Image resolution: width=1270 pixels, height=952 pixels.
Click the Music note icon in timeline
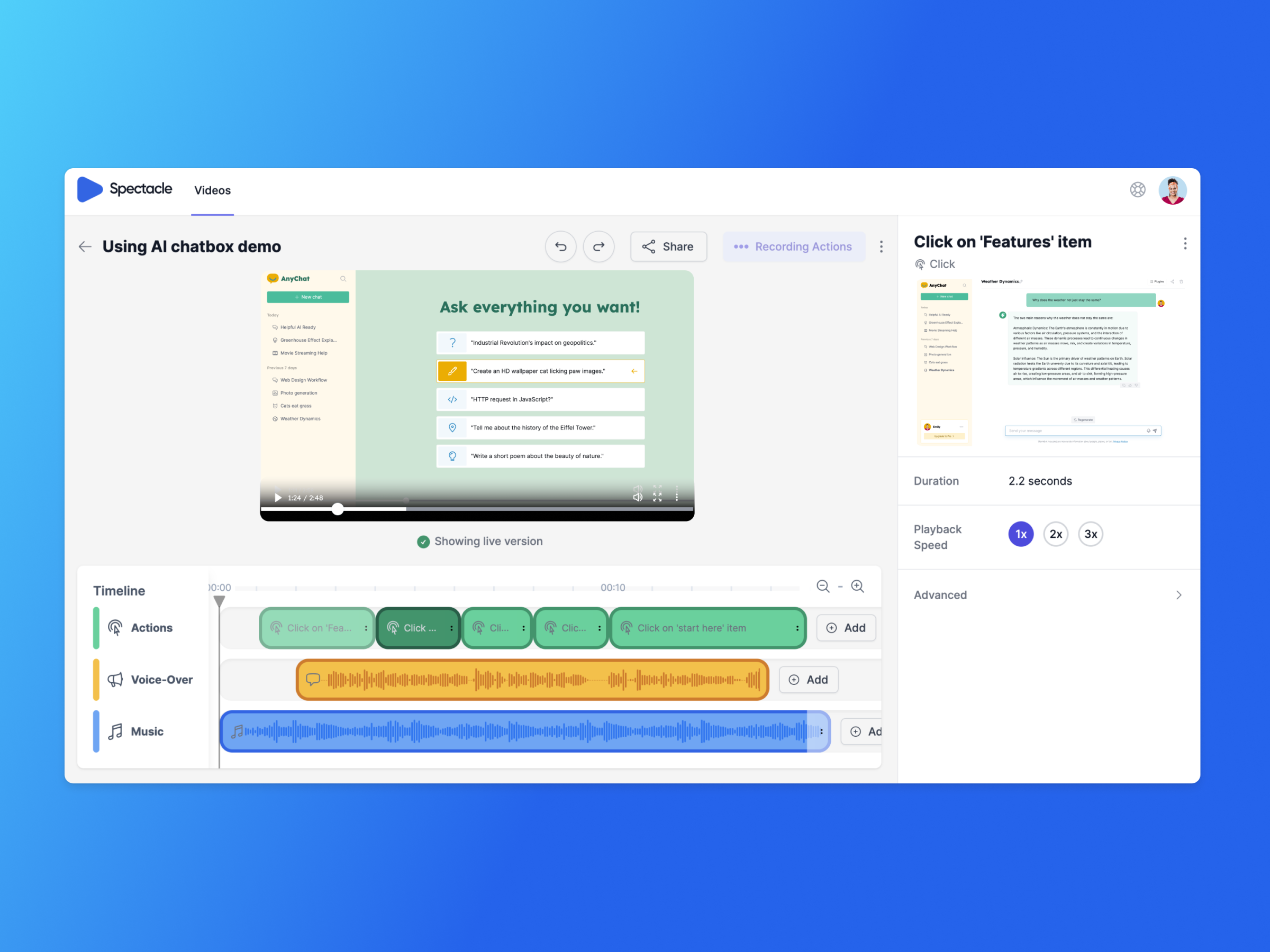click(x=119, y=731)
